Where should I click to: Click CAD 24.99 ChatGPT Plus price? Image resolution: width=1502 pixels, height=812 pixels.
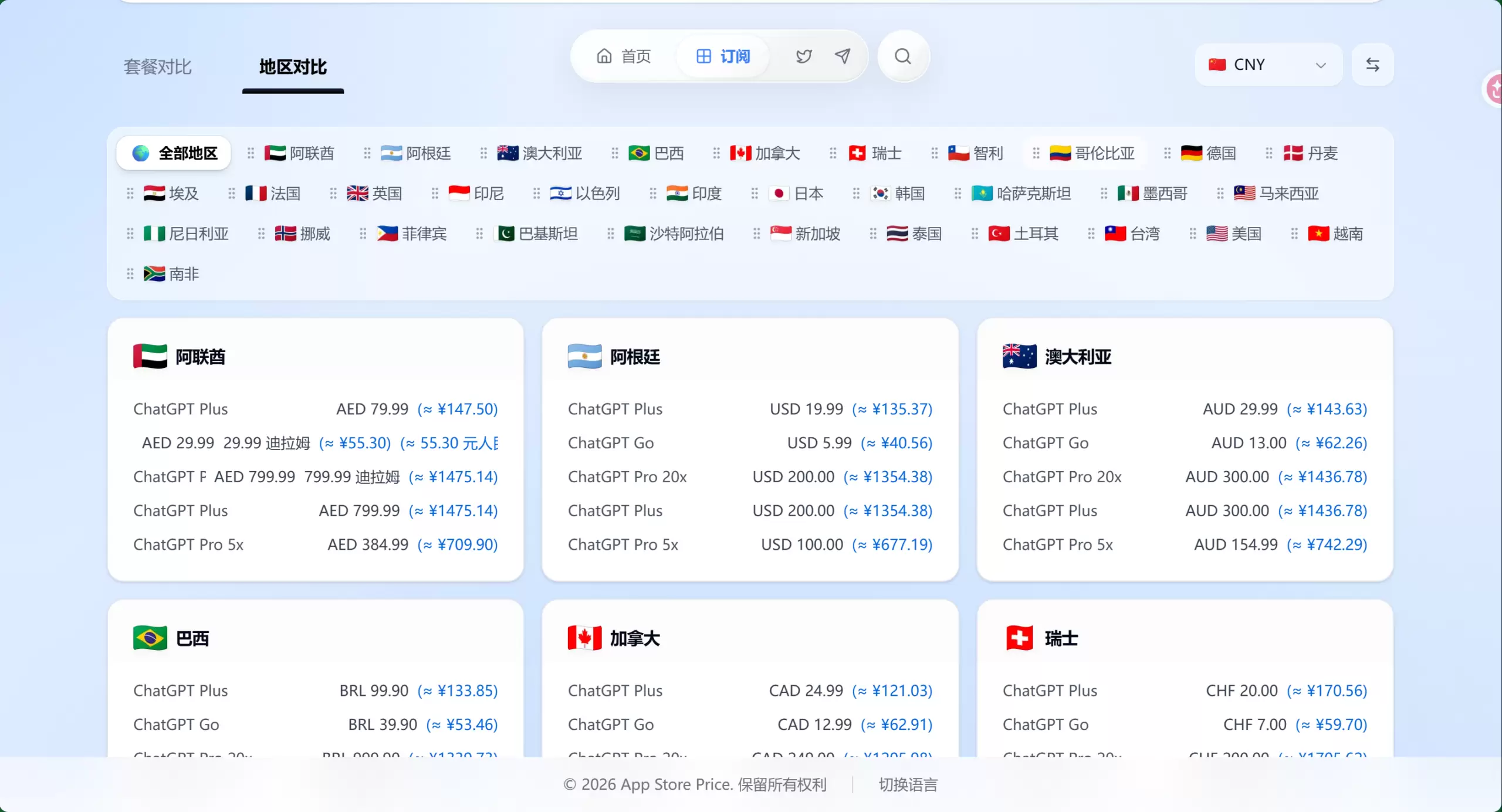coord(806,691)
